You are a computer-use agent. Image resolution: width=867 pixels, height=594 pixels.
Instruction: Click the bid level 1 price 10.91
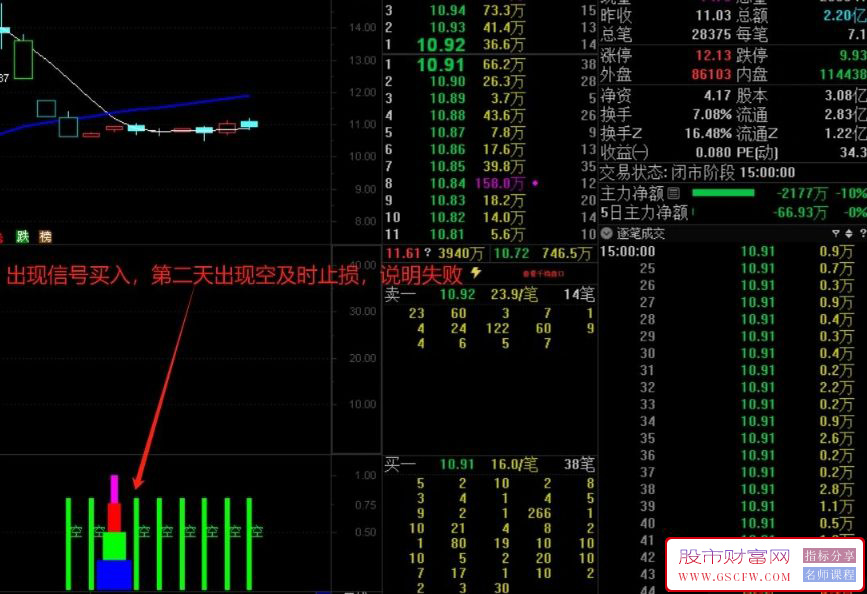coord(441,65)
